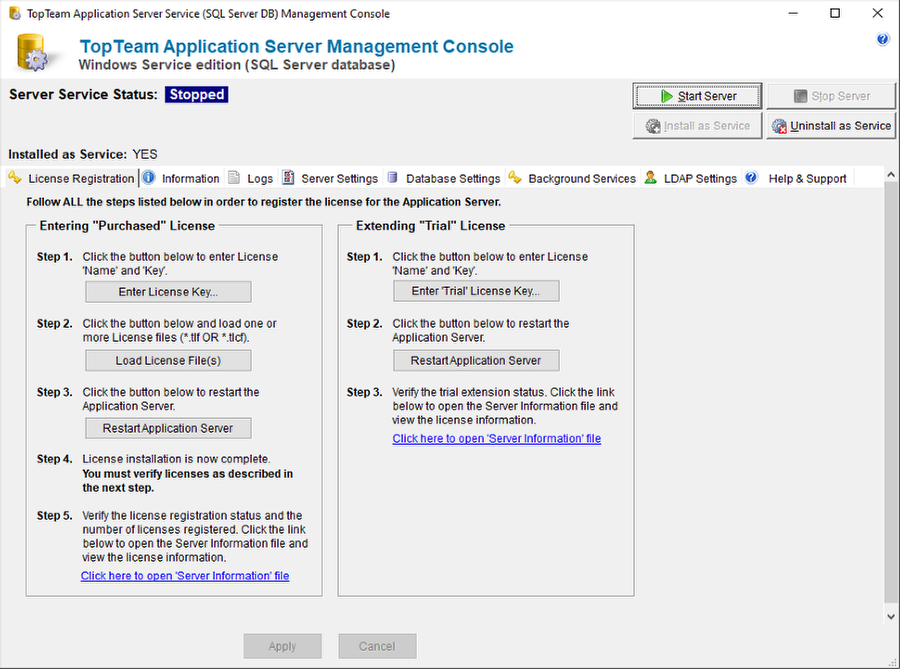Click the blue info icon of Information tab
The height and width of the screenshot is (669, 900).
tap(149, 178)
